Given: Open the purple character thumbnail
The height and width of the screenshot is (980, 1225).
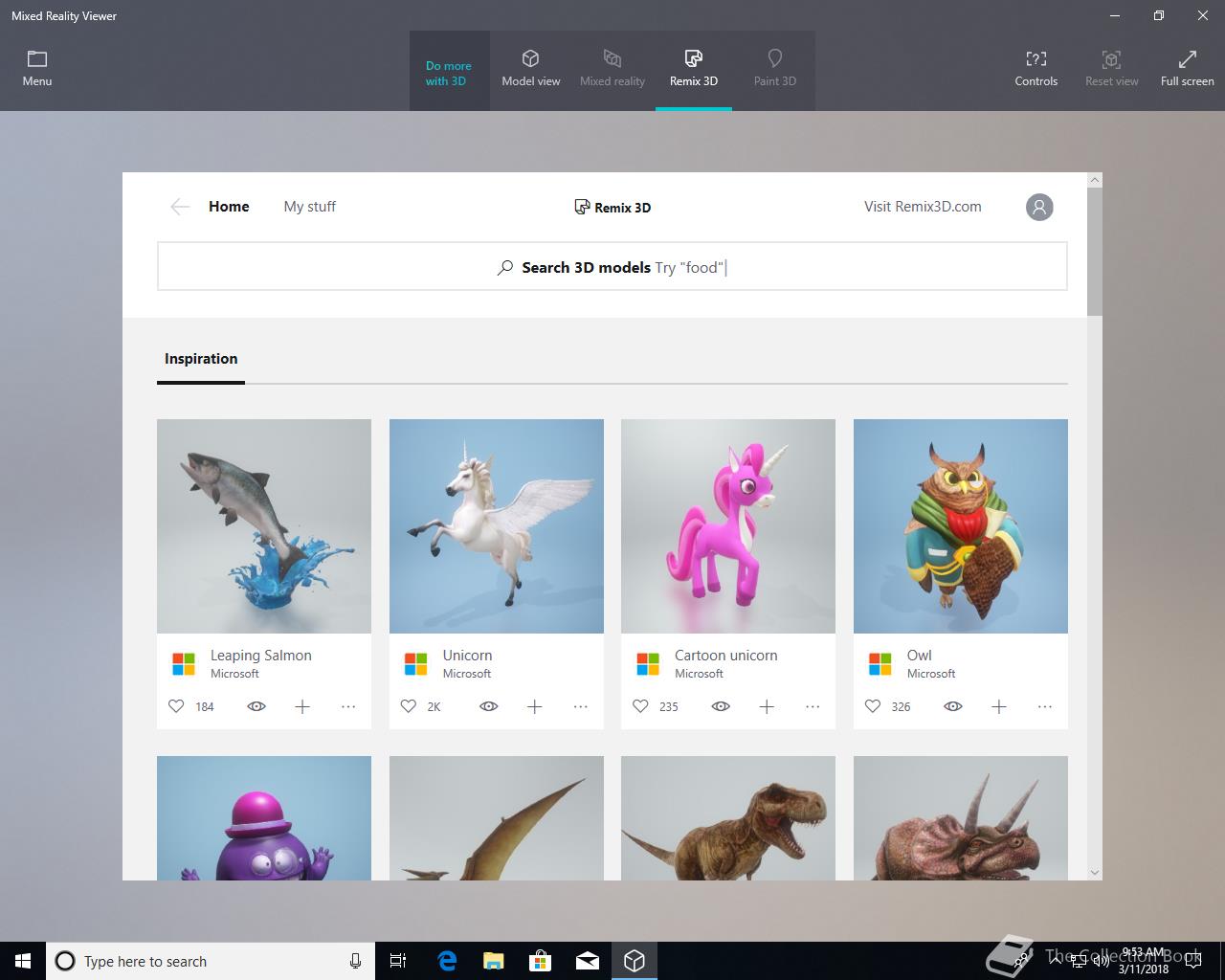Looking at the screenshot, I should coord(264,818).
